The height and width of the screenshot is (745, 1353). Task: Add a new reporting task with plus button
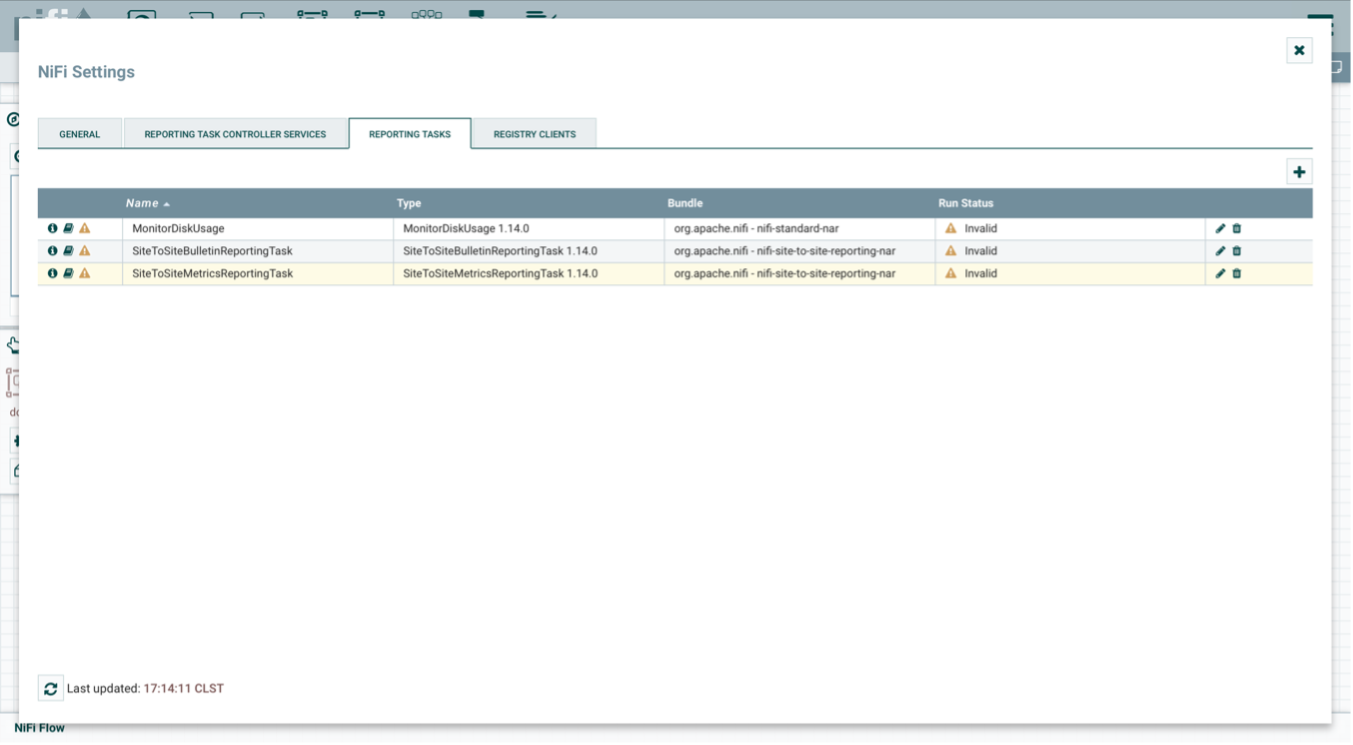(1299, 172)
